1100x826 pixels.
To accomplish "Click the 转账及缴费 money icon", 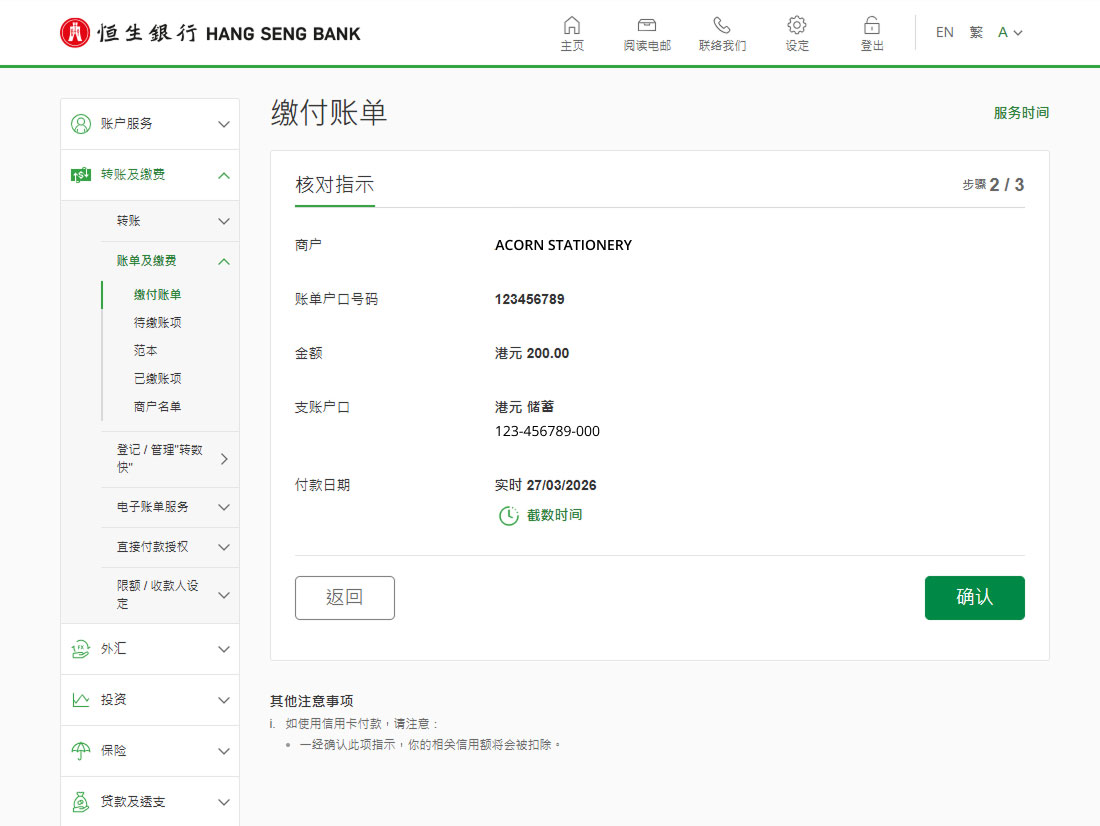I will 81,175.
